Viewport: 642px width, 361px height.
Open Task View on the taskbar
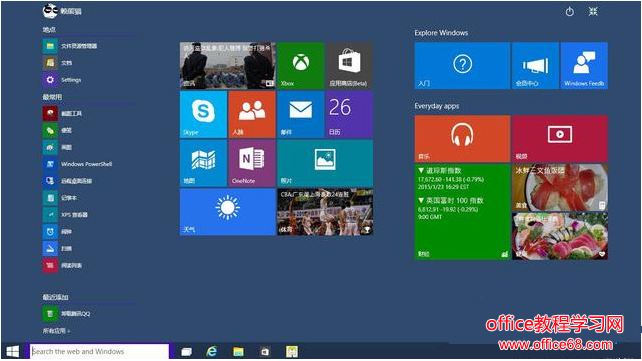[x=187, y=352]
